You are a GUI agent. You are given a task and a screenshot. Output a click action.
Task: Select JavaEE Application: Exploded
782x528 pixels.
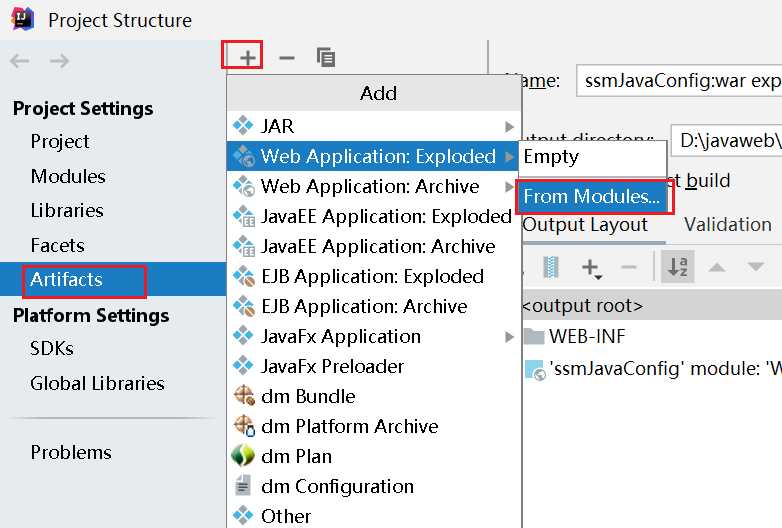(x=374, y=216)
